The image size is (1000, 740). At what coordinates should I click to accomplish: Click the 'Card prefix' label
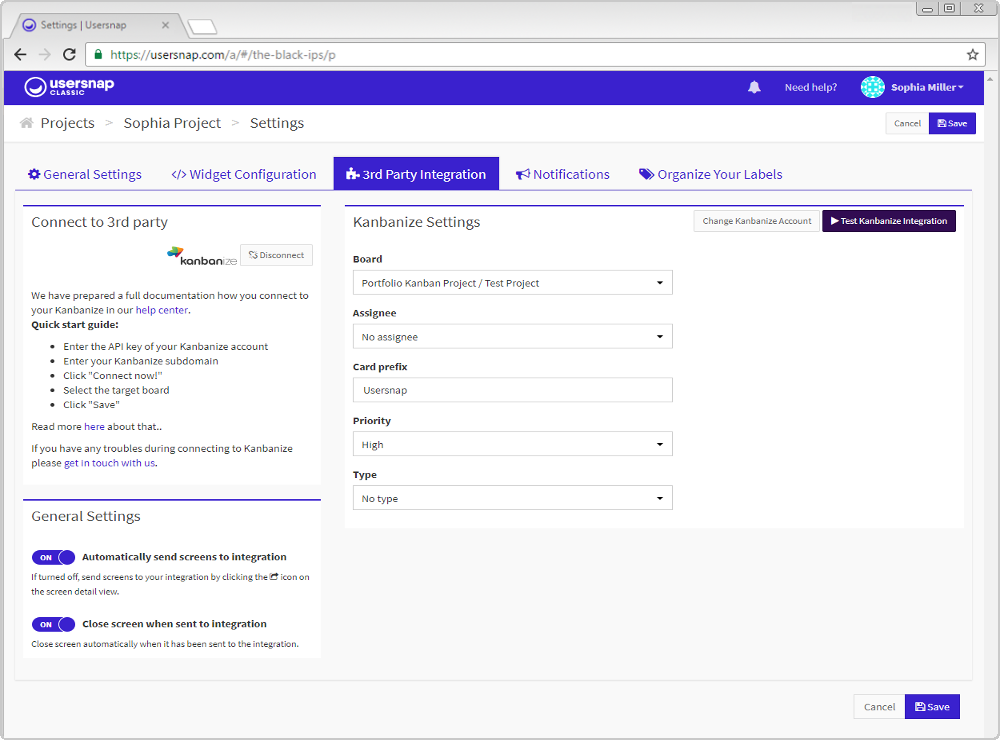tap(380, 367)
